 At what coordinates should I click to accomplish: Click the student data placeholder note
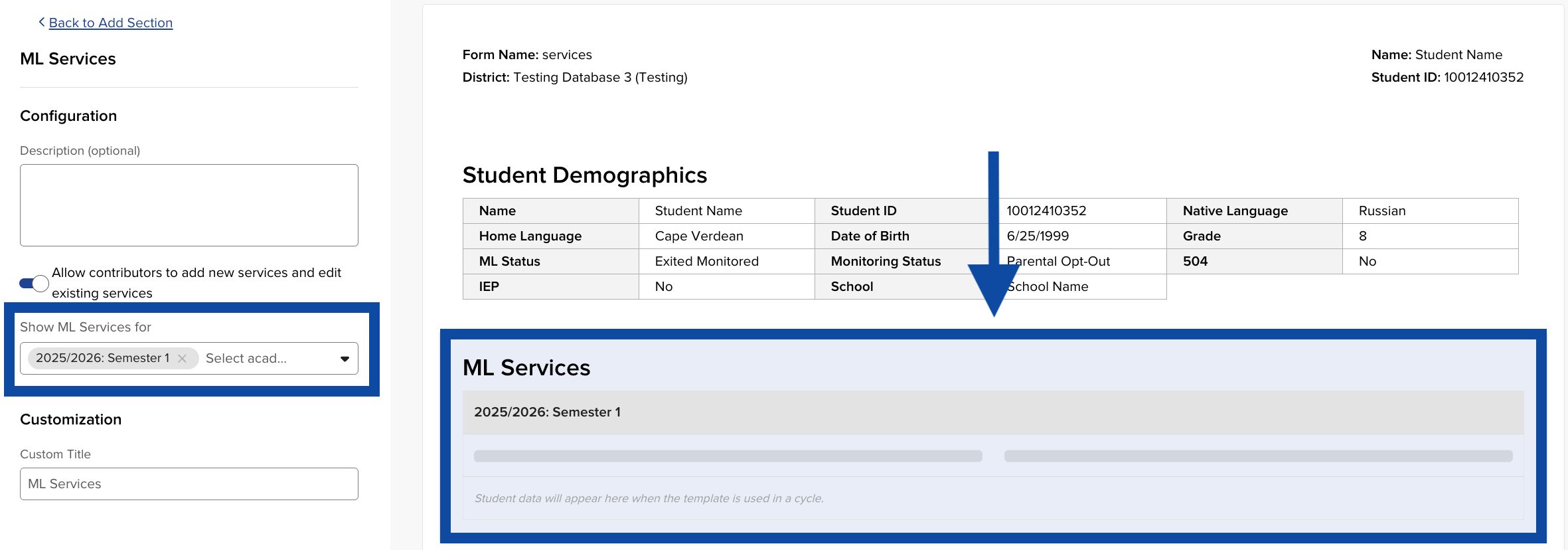[649, 498]
